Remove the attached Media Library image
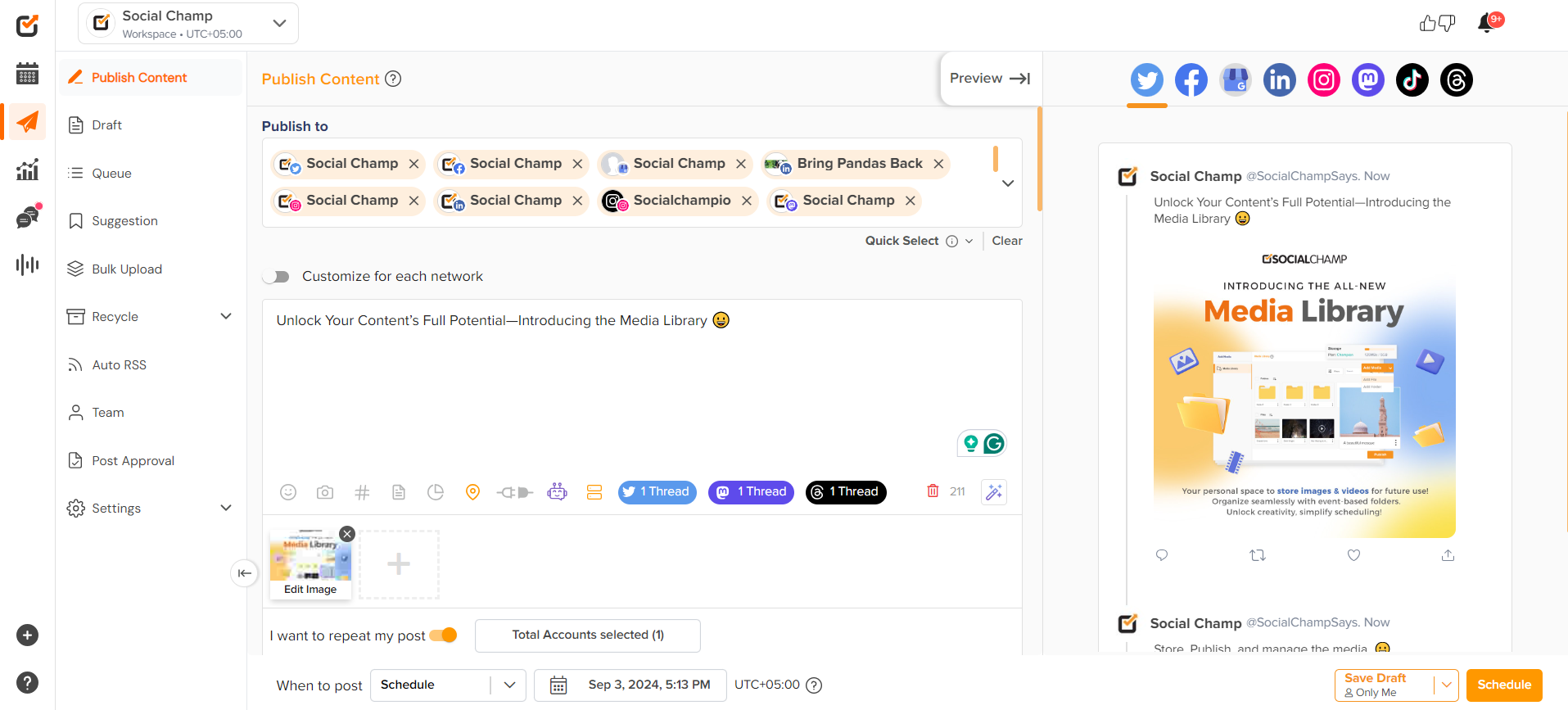 (347, 534)
